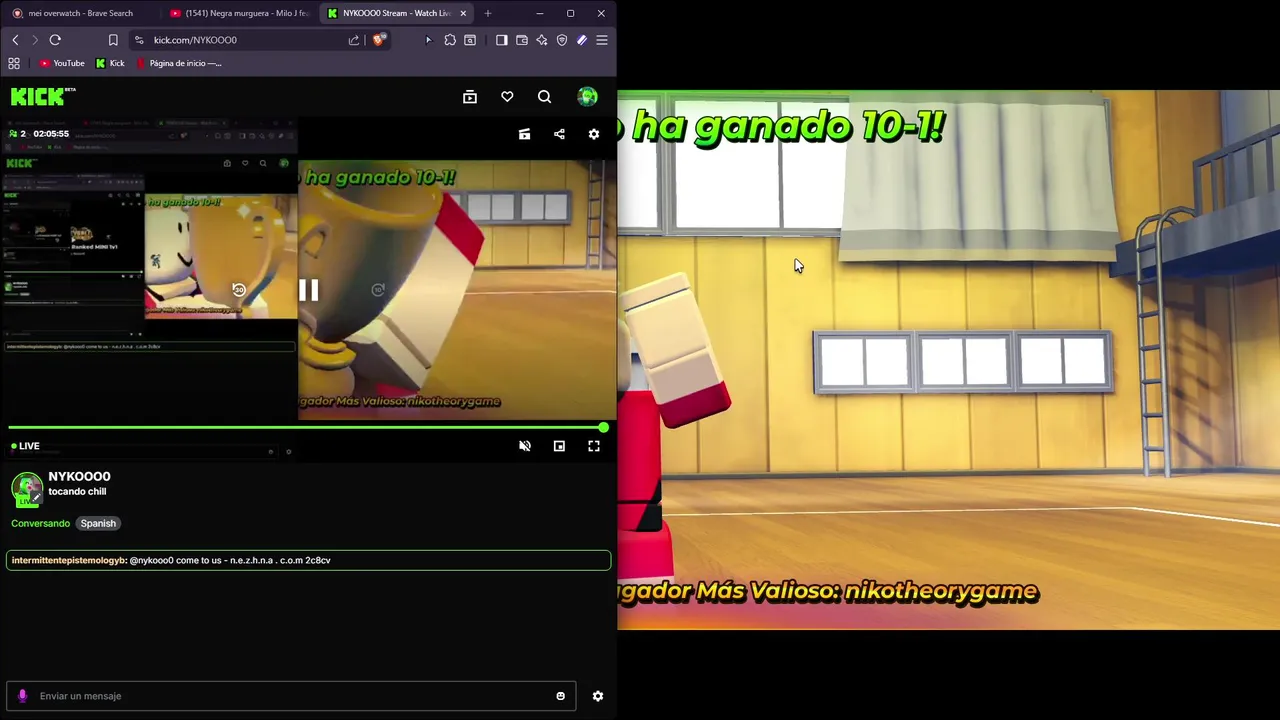Close the NYKOOO0 Stream tab
The image size is (1280, 720).
[x=463, y=13]
